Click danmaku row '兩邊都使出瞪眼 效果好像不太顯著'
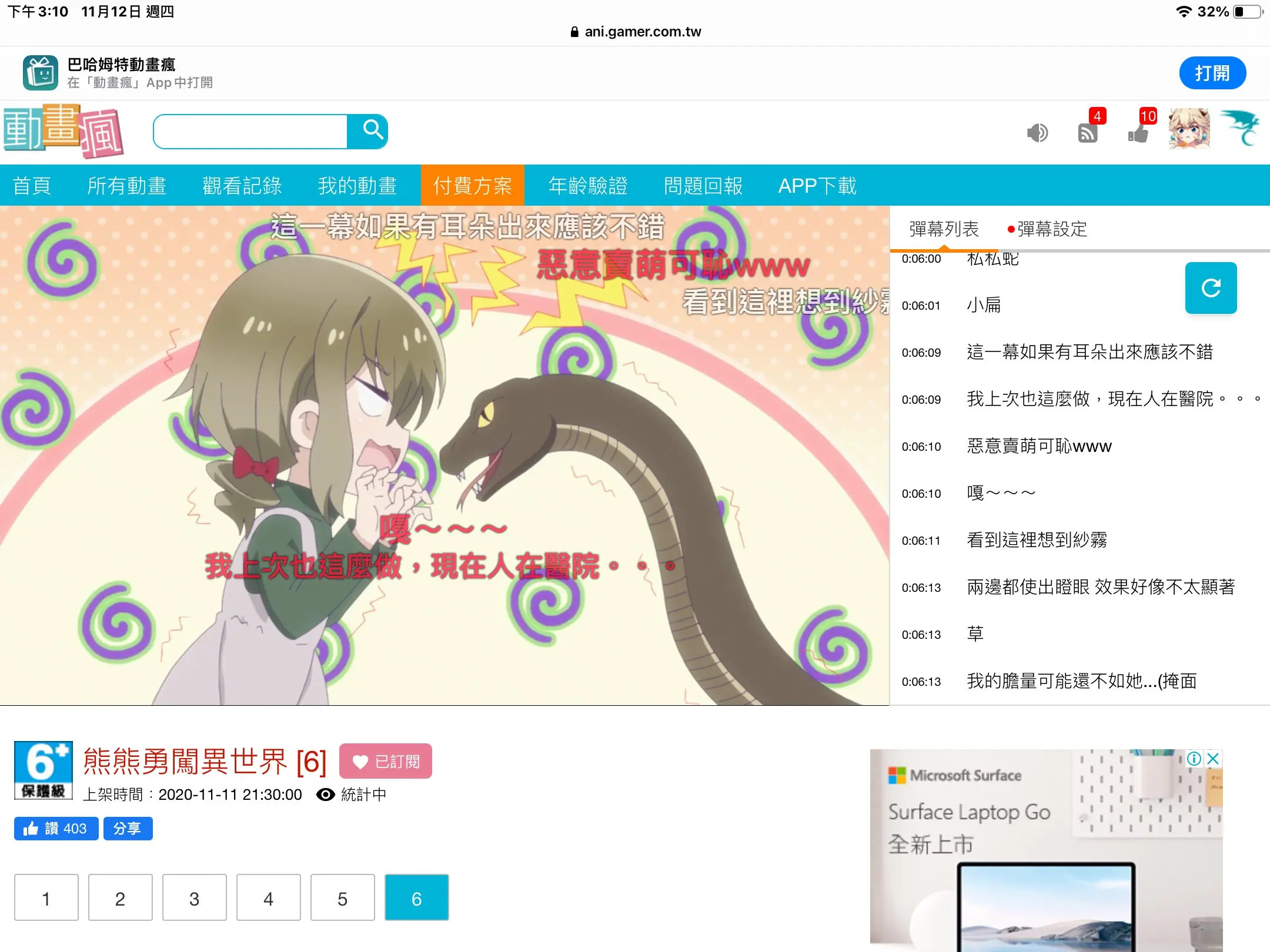The width and height of the screenshot is (1270, 952). click(1080, 588)
